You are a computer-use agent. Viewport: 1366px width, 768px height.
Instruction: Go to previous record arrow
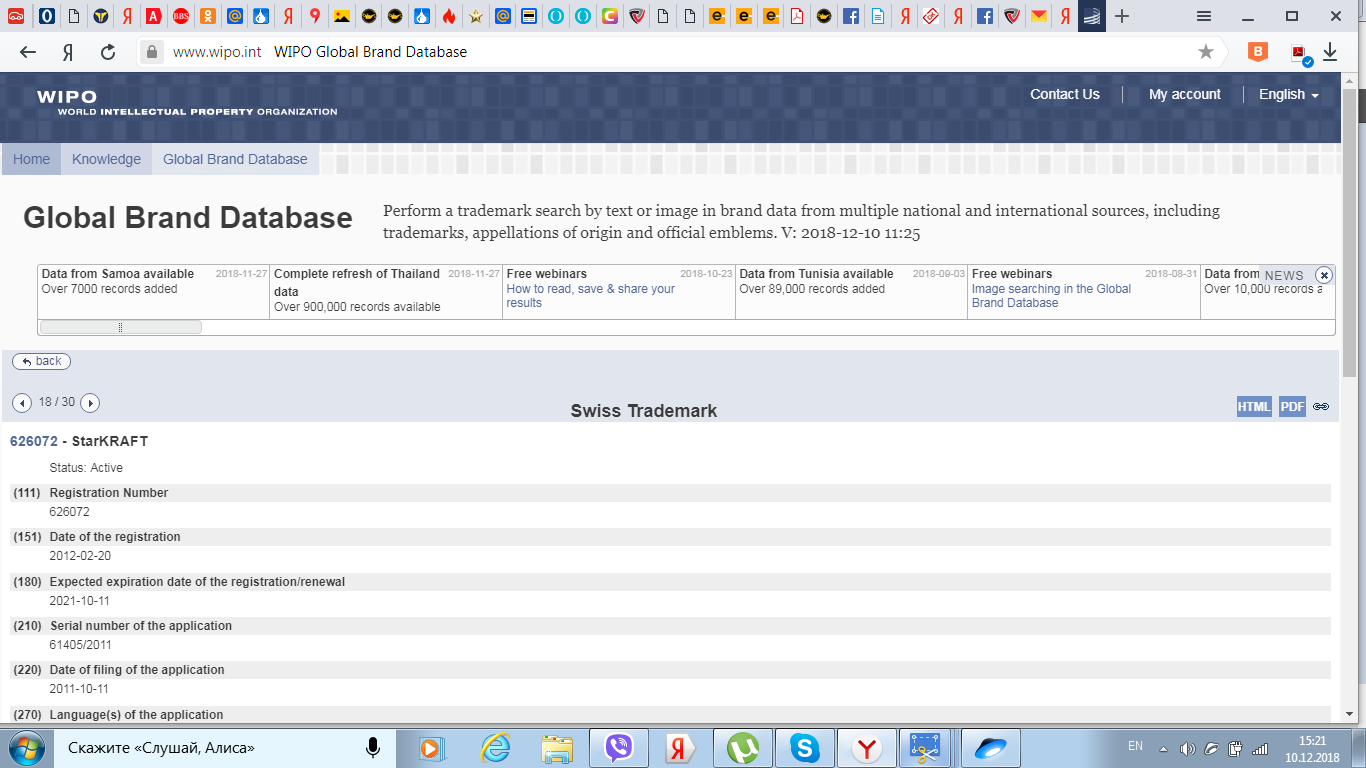(22, 403)
